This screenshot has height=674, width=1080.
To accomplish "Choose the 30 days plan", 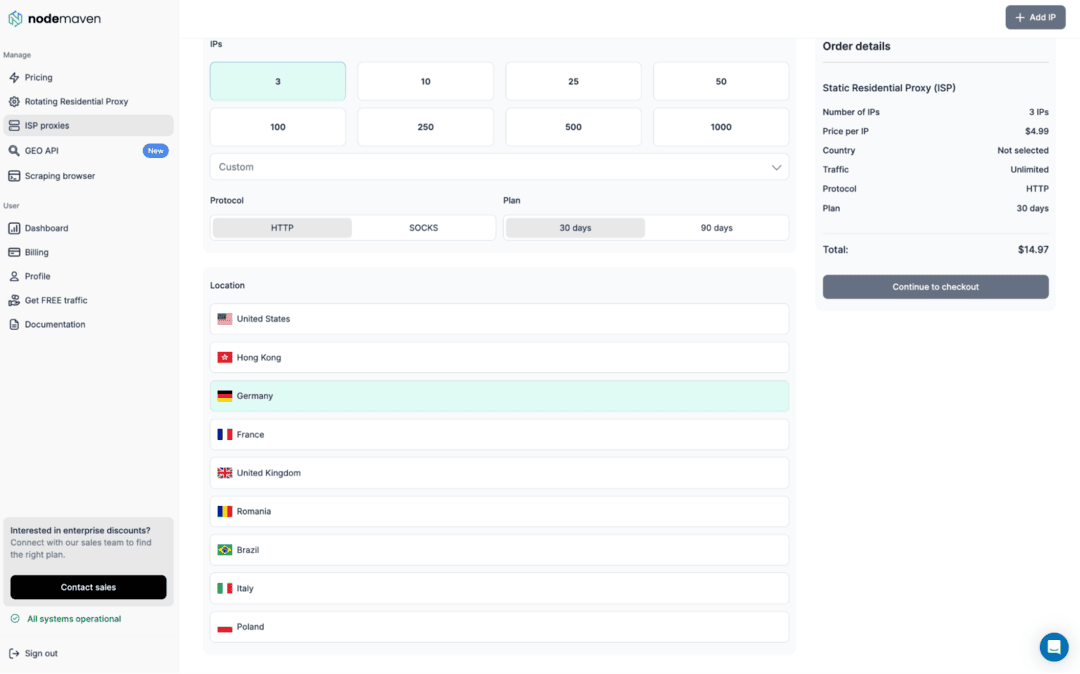I will [x=575, y=228].
